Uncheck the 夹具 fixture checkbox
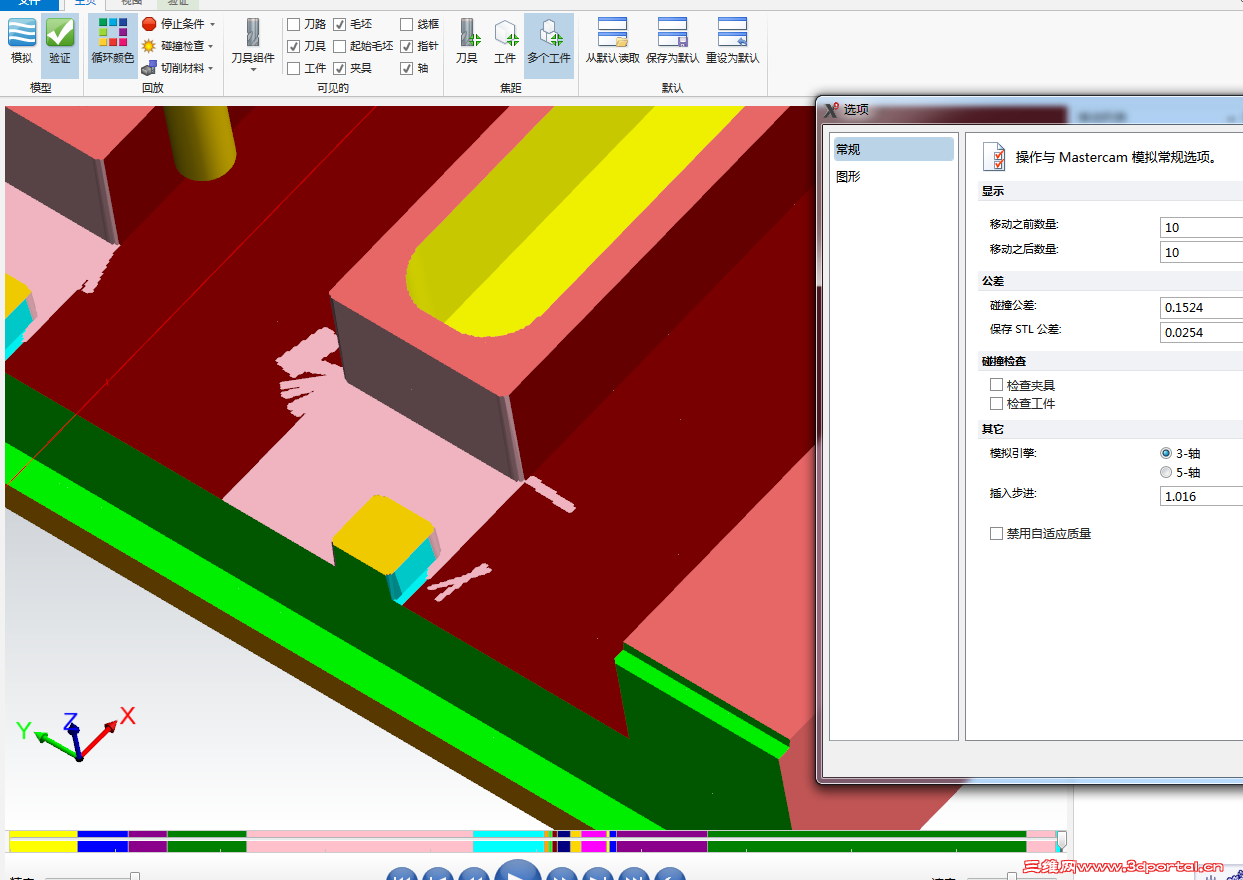The width and height of the screenshot is (1243, 880). [x=340, y=68]
